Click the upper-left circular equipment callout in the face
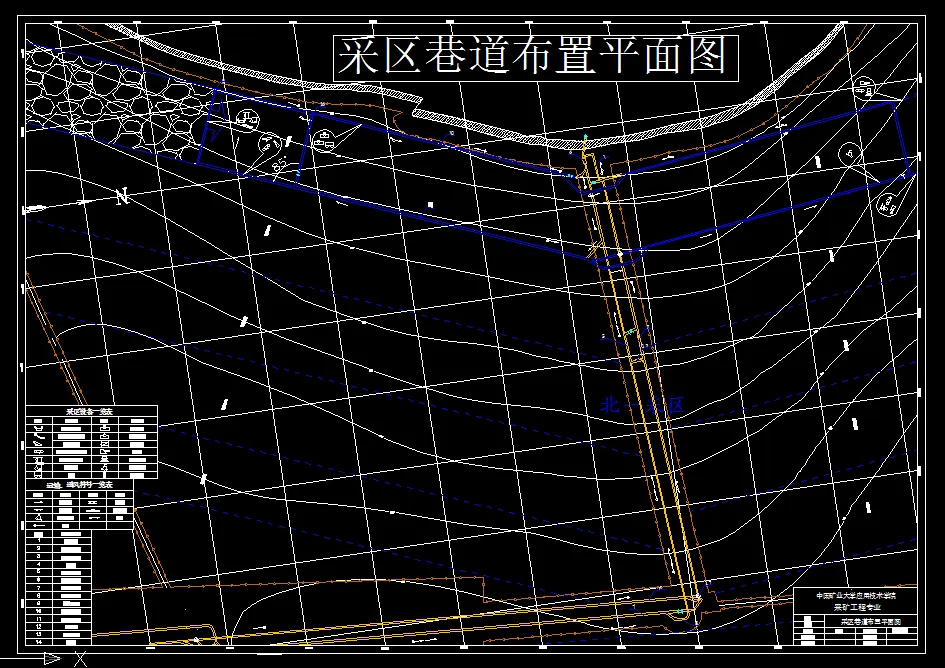This screenshot has width=945, height=668. (x=247, y=119)
